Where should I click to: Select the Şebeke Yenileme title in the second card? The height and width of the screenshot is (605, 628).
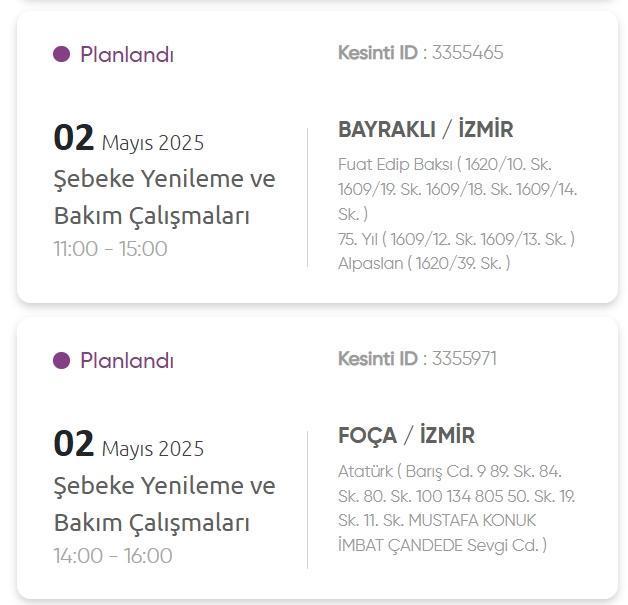pyautogui.click(x=164, y=504)
